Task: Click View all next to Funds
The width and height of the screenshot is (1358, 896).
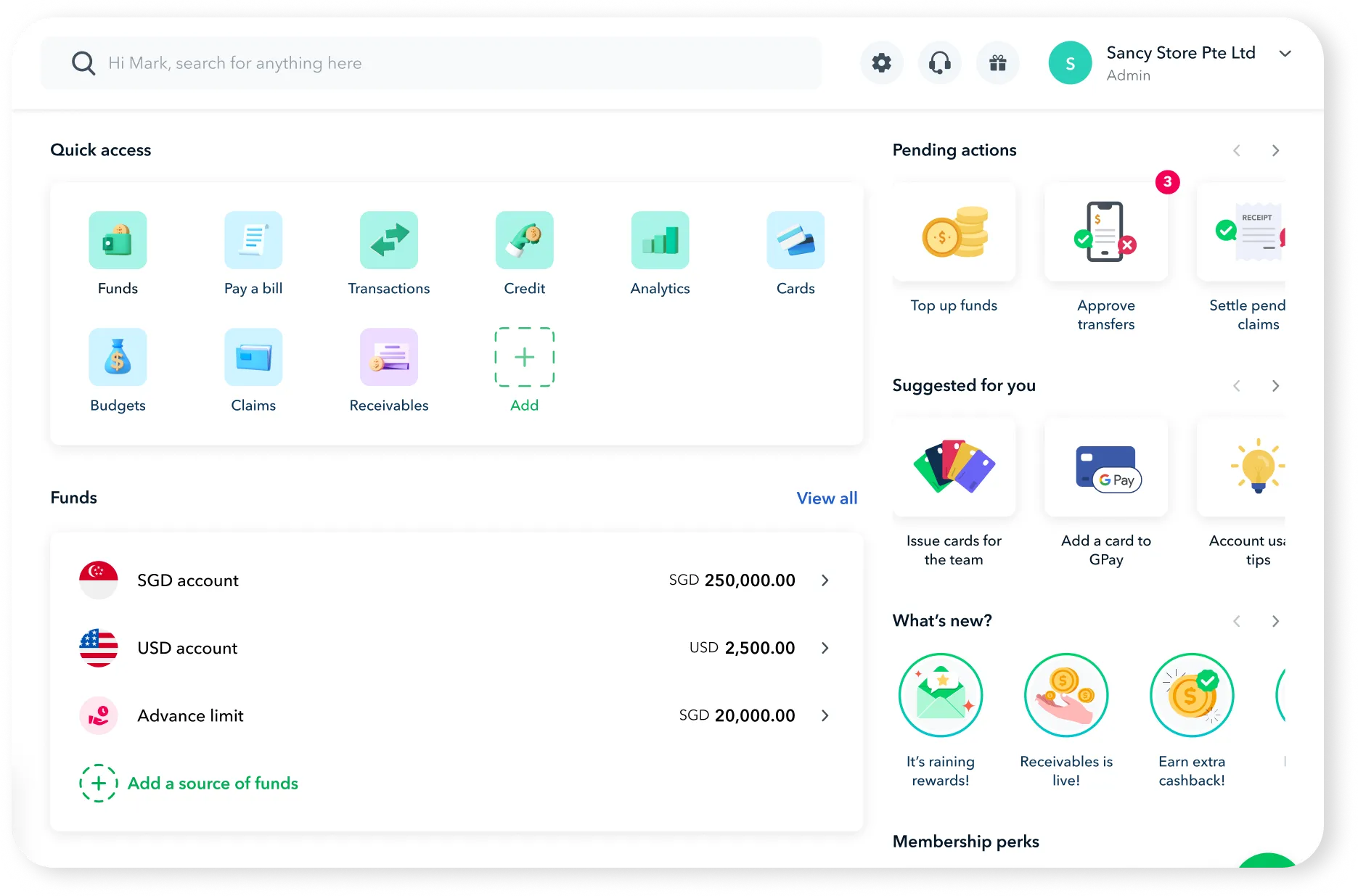Action: (827, 498)
